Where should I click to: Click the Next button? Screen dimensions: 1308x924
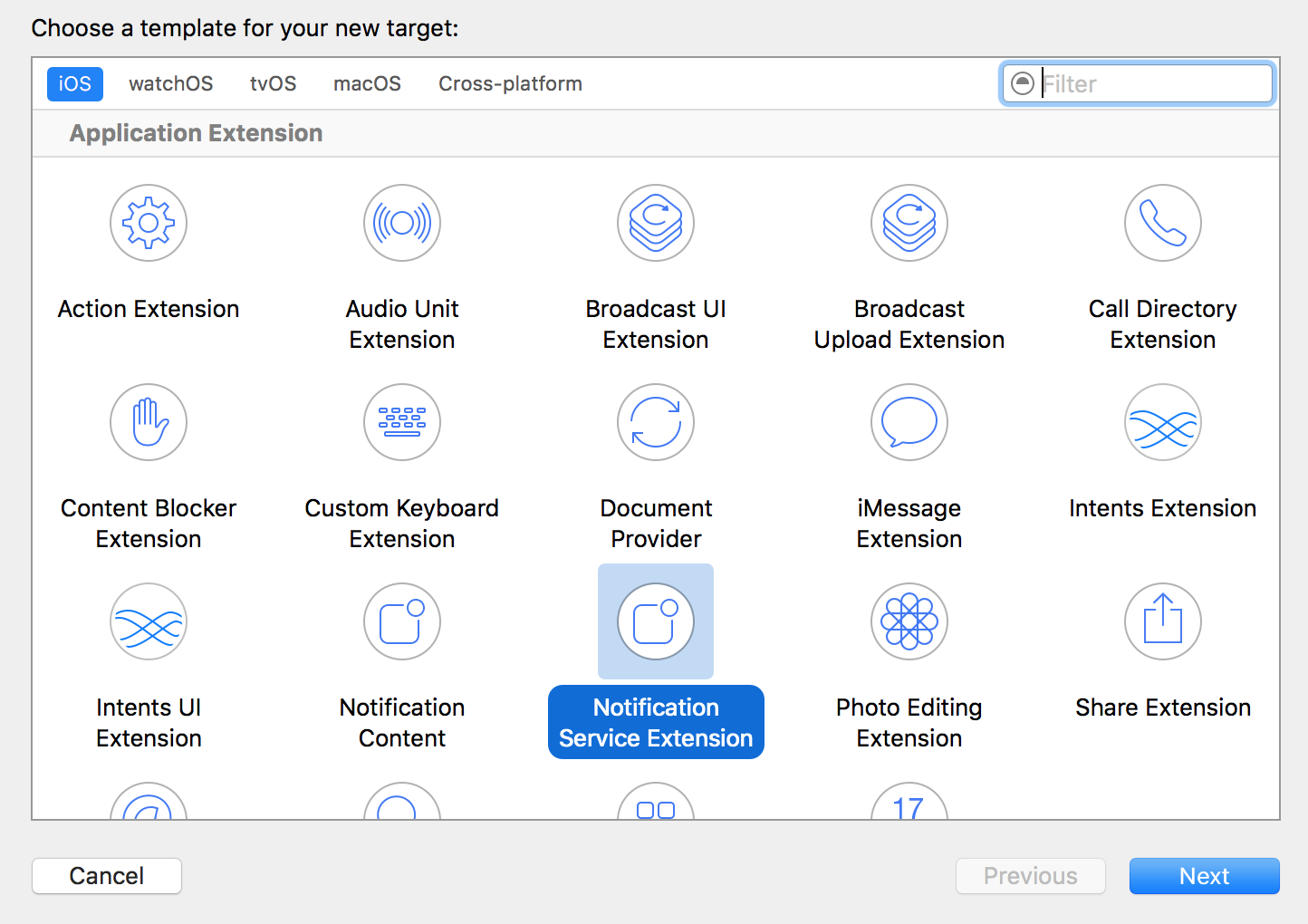tap(1204, 876)
